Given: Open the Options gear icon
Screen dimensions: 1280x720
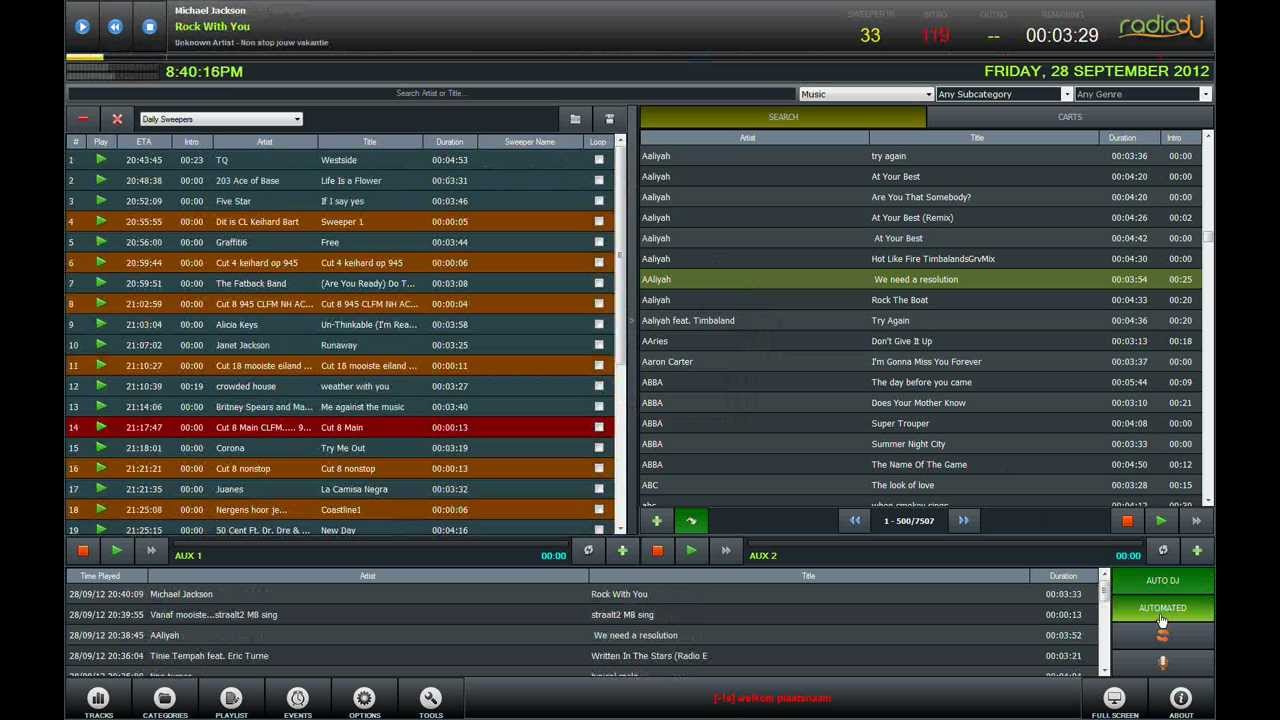Looking at the screenshot, I should [x=364, y=702].
